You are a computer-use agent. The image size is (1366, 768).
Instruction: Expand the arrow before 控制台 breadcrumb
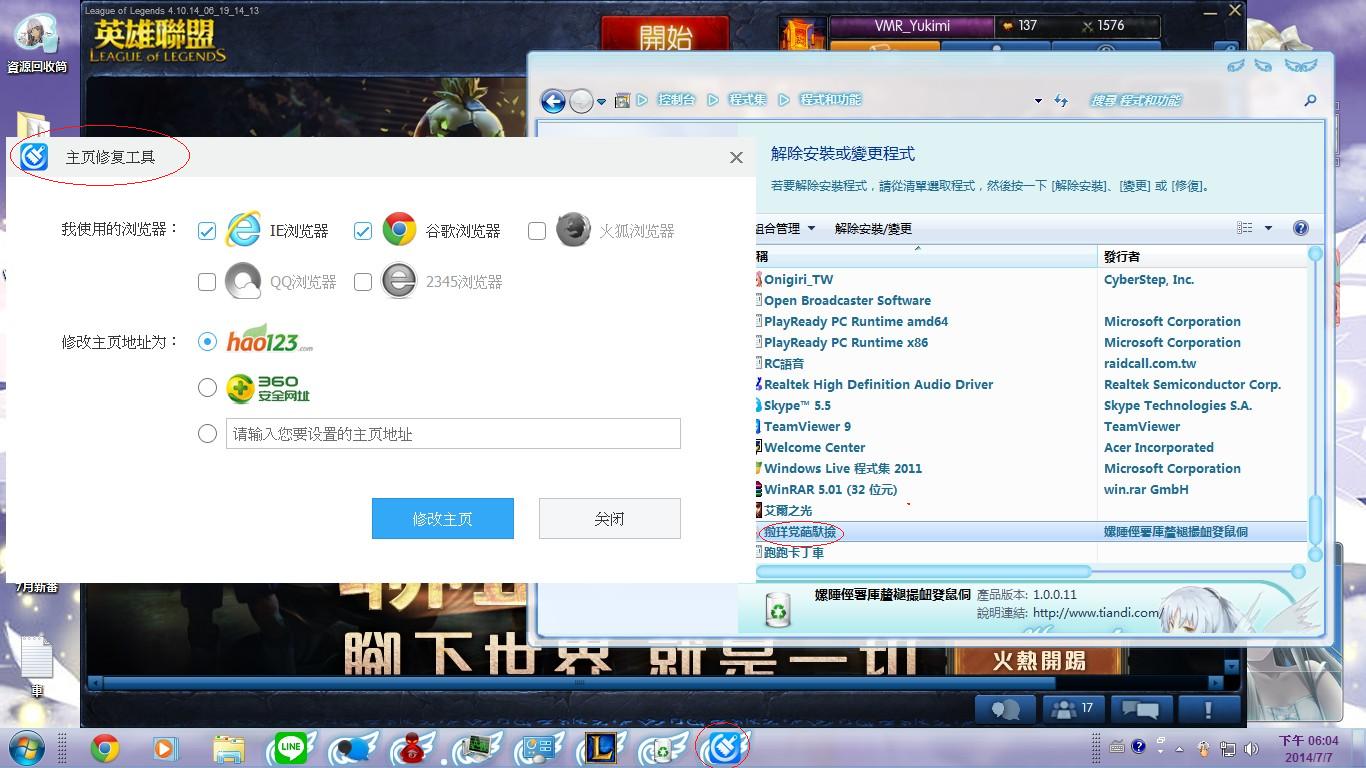point(643,100)
